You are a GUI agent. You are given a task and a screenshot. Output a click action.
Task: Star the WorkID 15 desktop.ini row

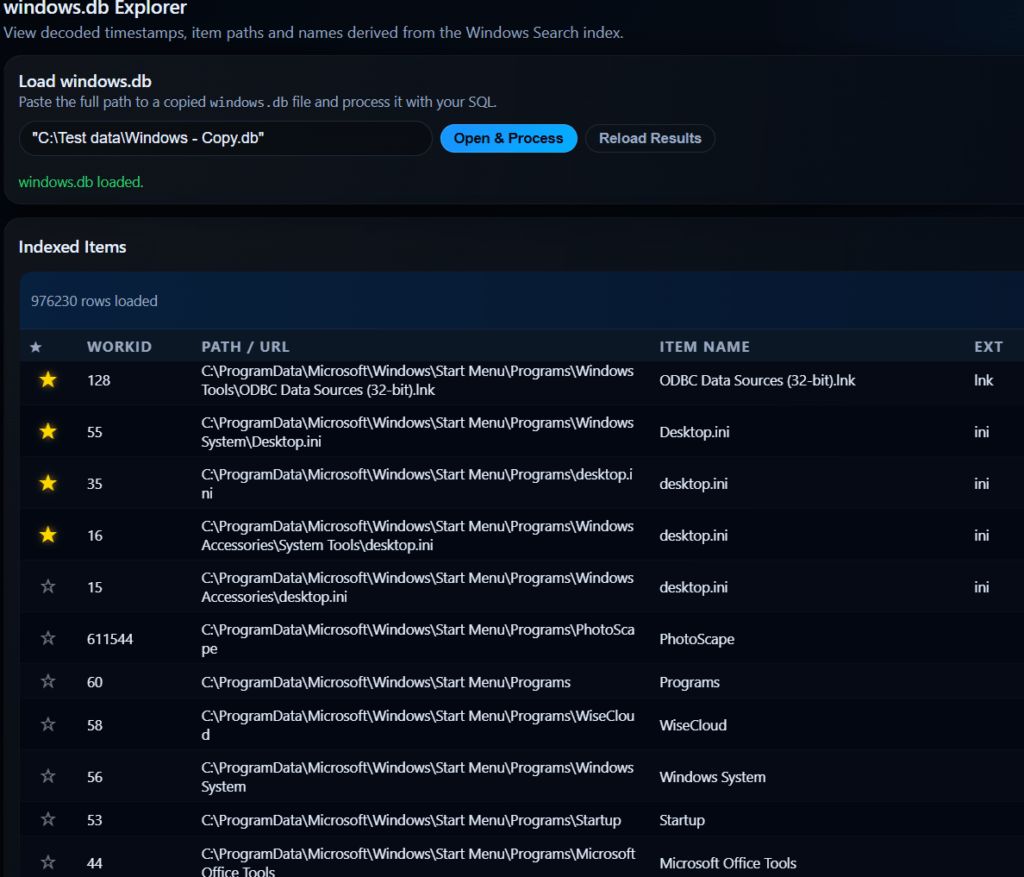pos(47,587)
